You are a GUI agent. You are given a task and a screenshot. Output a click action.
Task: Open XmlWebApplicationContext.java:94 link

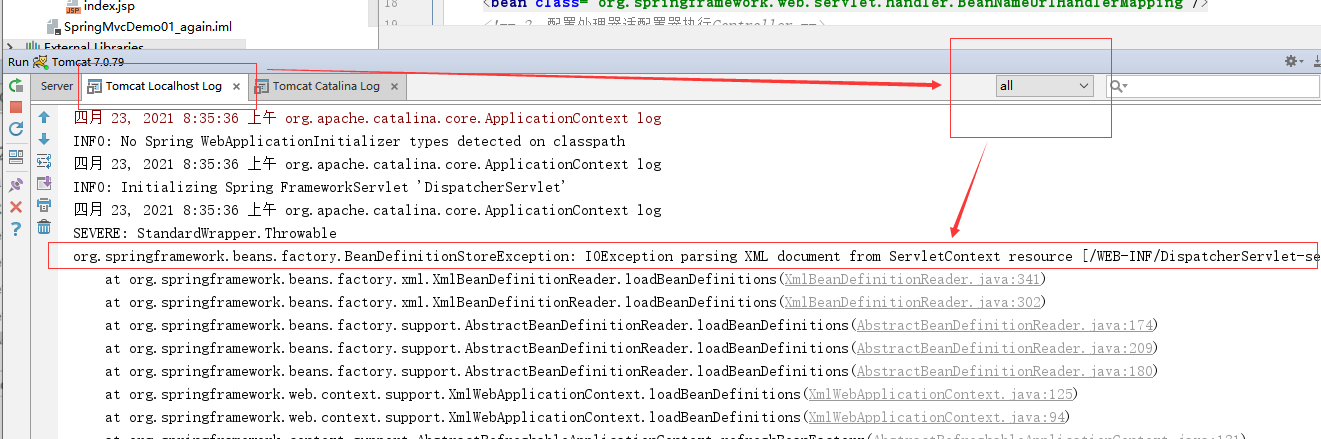pos(936,417)
